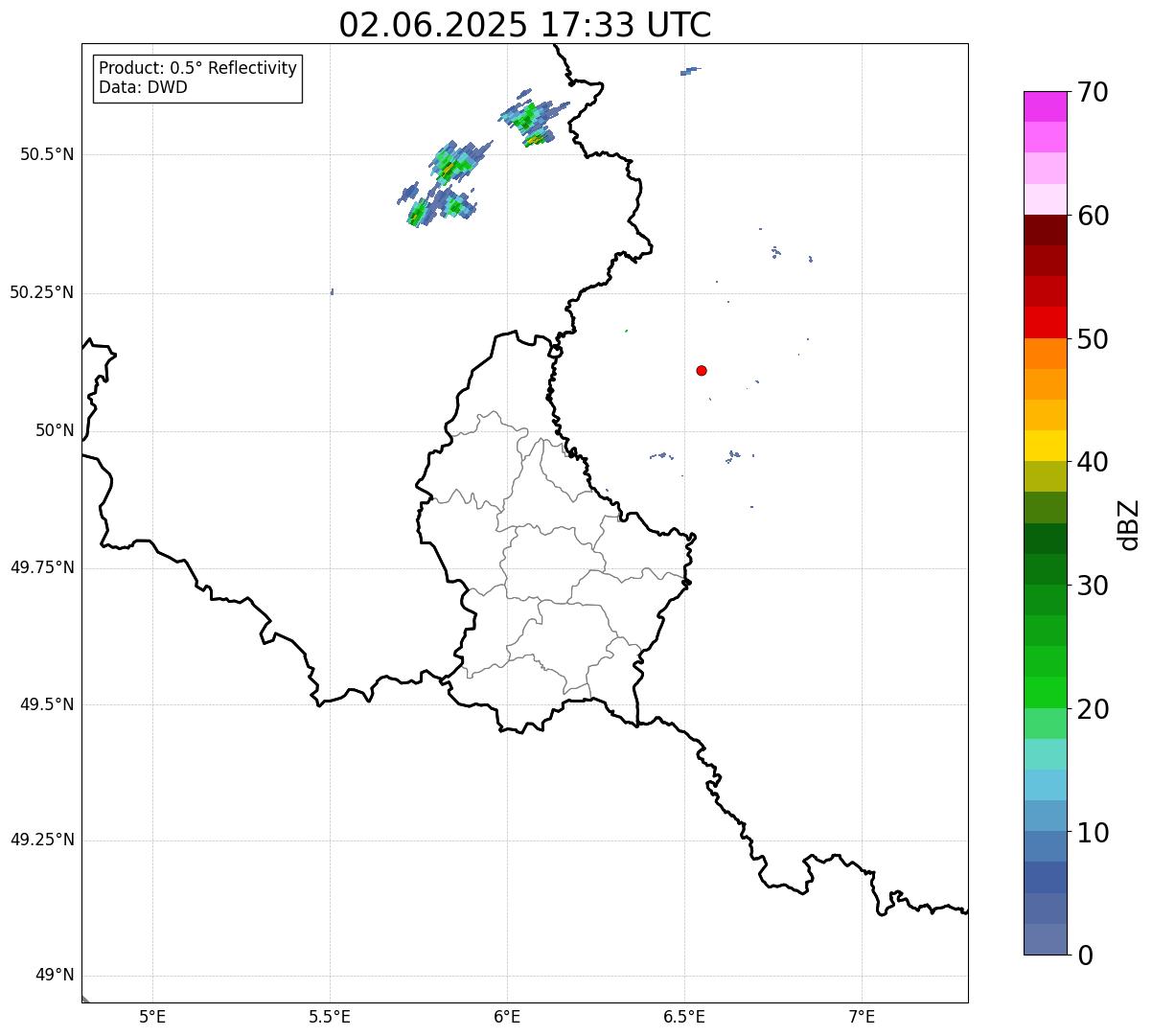
Task: Click the 20 colorbar tick label
Action: point(1094,709)
